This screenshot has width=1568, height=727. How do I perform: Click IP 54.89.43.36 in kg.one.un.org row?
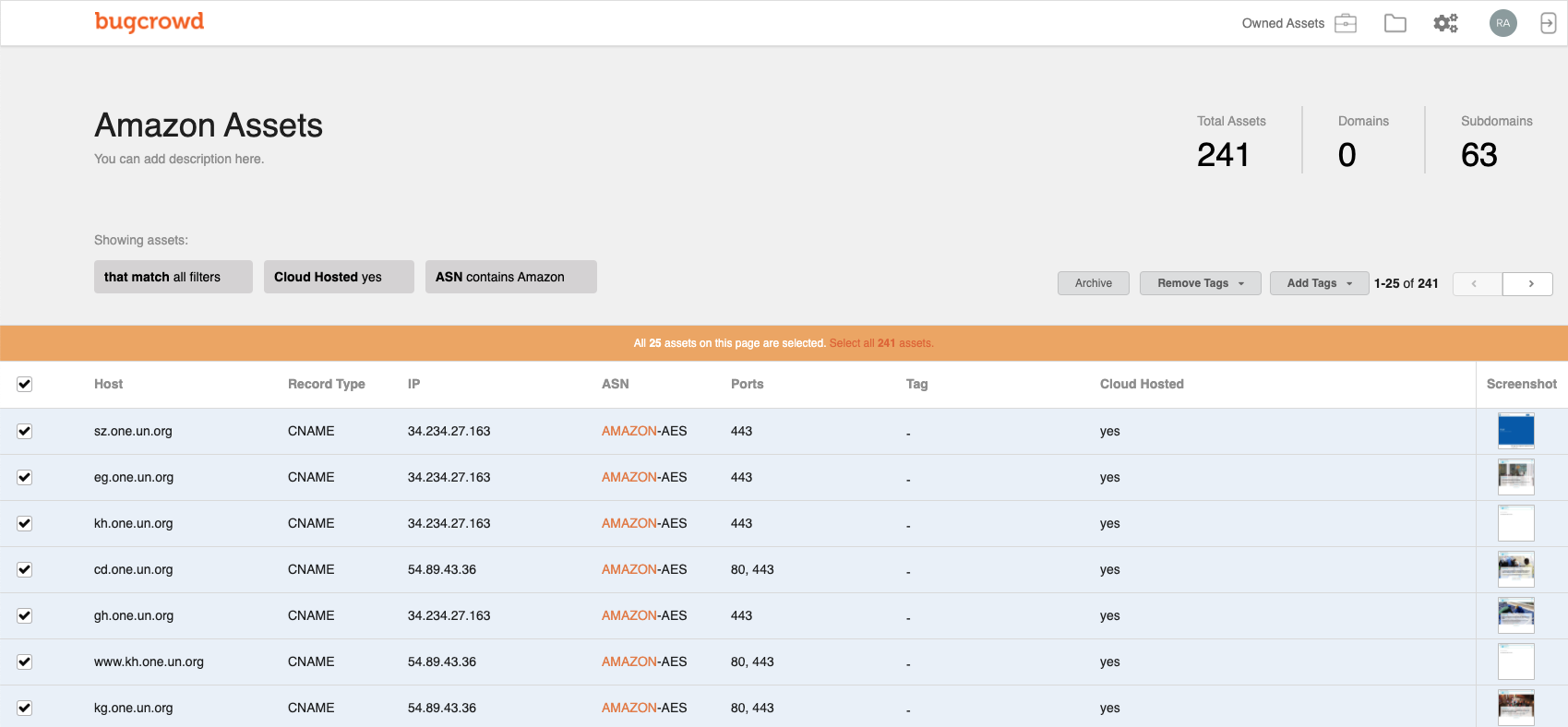442,708
